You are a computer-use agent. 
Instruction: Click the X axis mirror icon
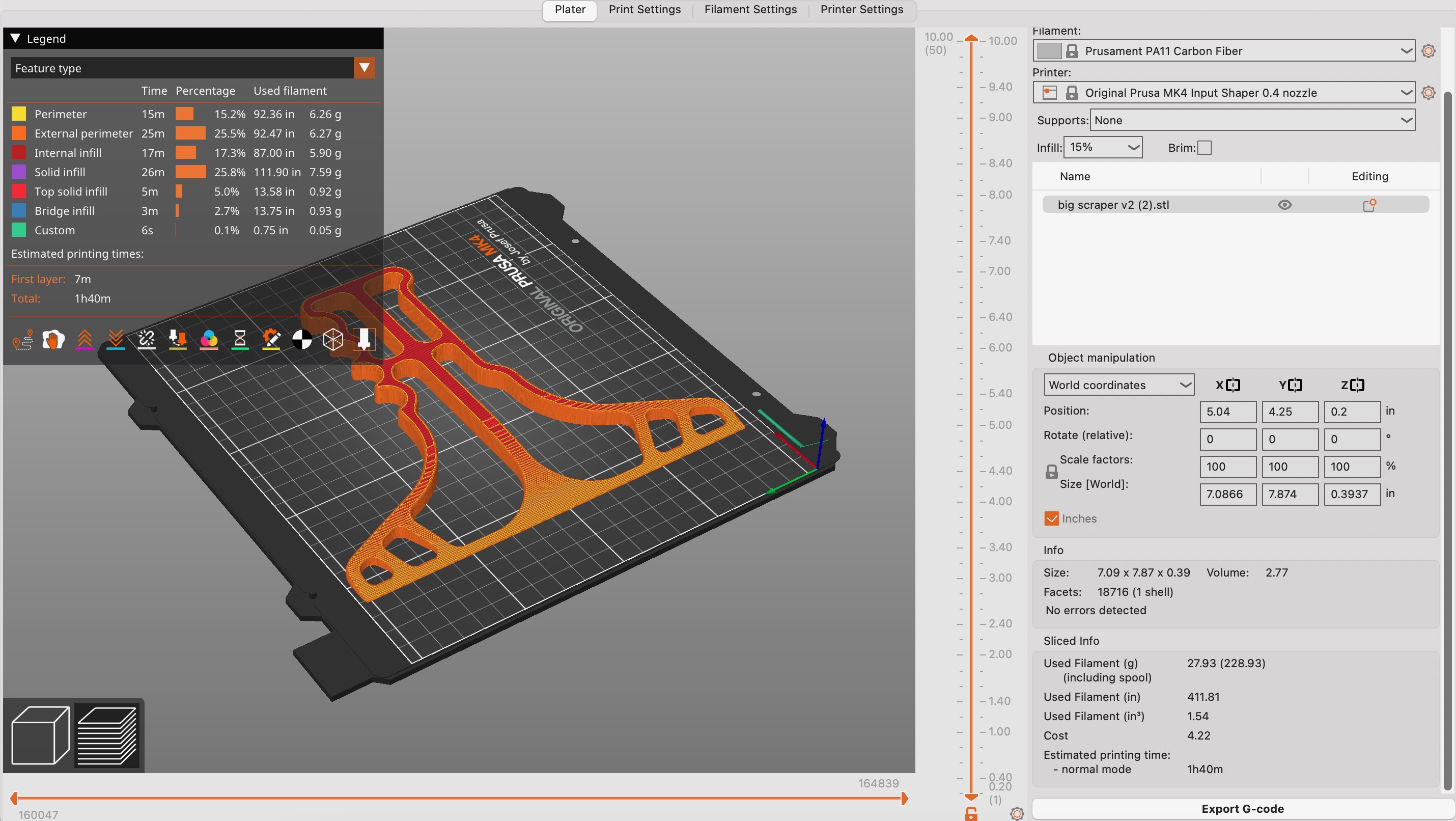[1233, 385]
